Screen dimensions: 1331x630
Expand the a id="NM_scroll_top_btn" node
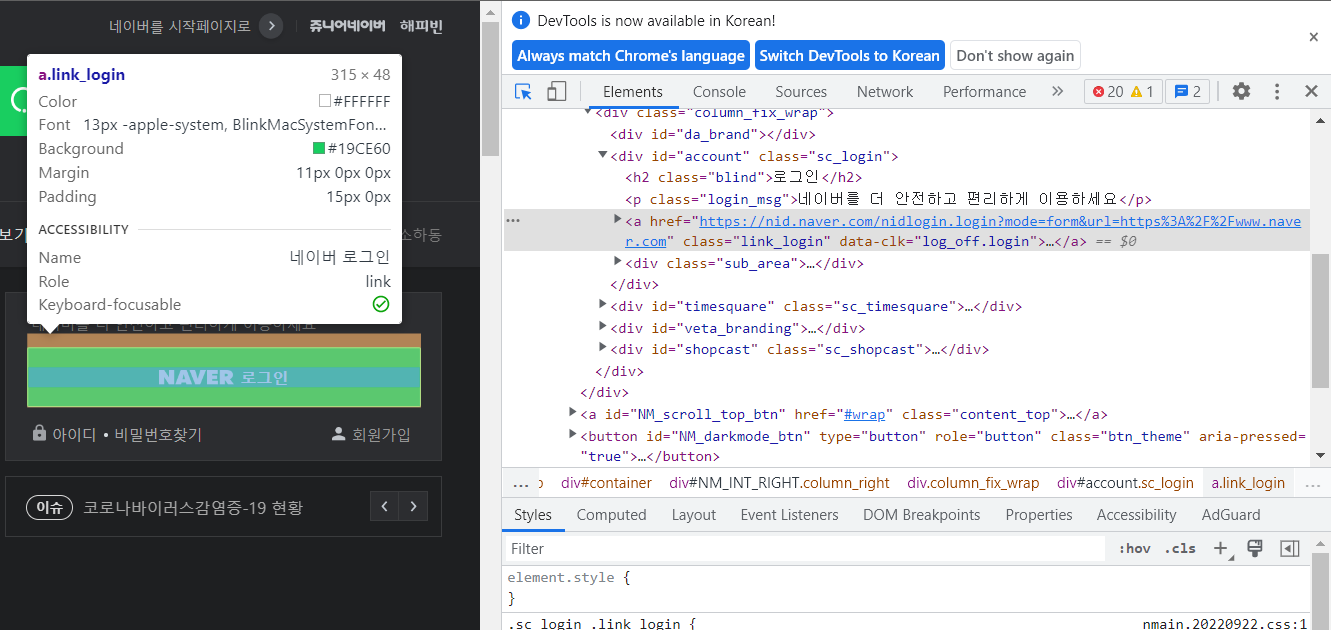573,412
